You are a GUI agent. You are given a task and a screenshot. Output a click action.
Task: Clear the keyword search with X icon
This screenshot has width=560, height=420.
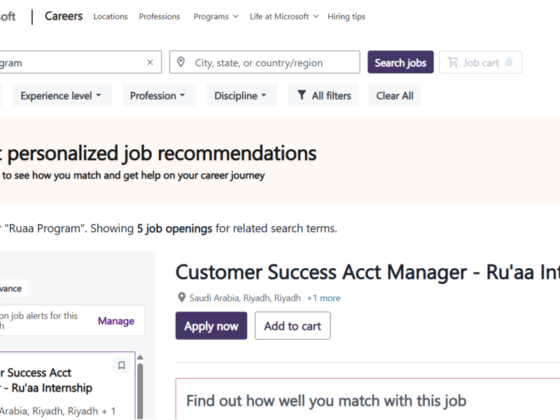click(150, 62)
